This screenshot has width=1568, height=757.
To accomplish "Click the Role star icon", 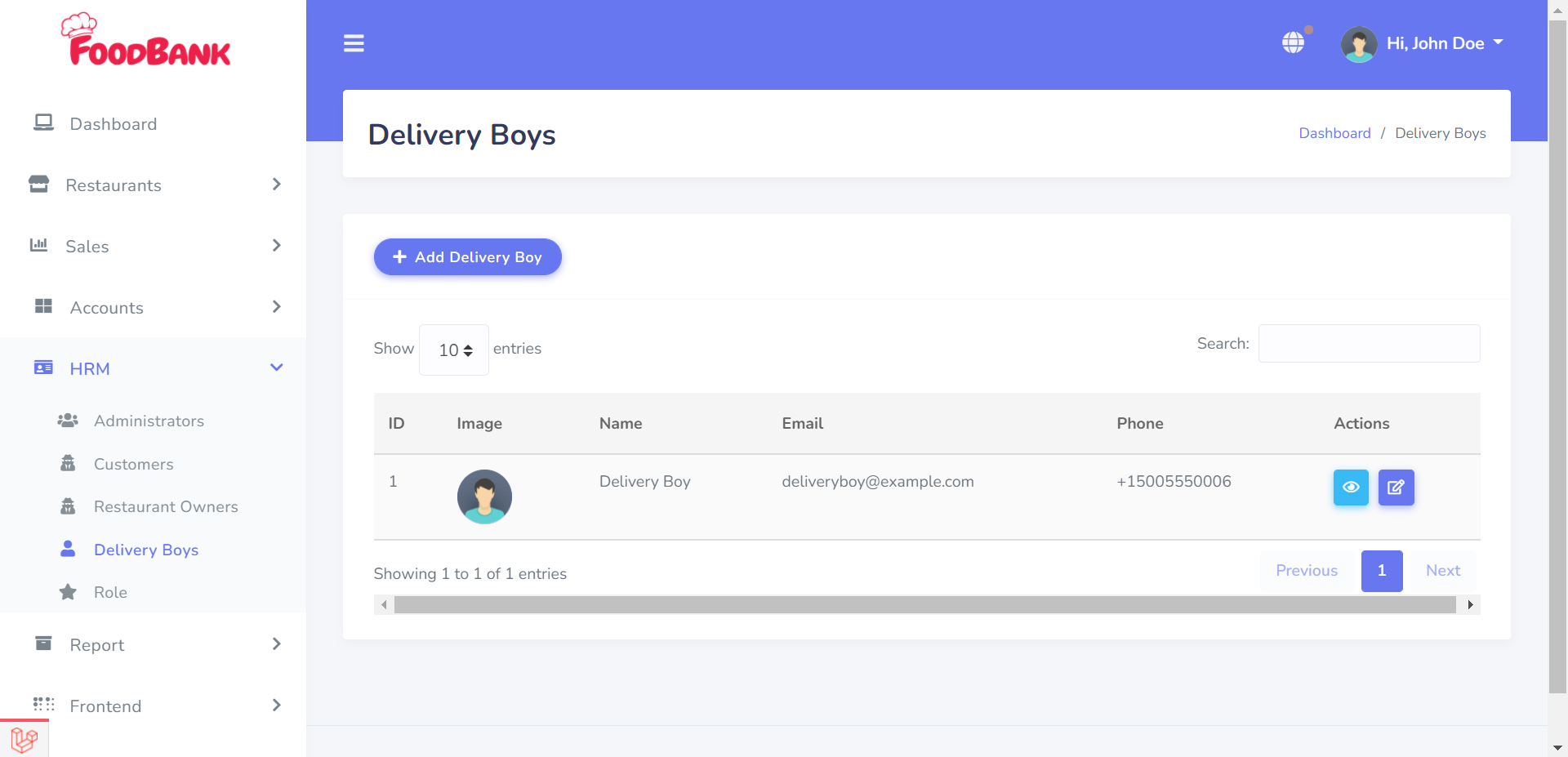I will (68, 591).
